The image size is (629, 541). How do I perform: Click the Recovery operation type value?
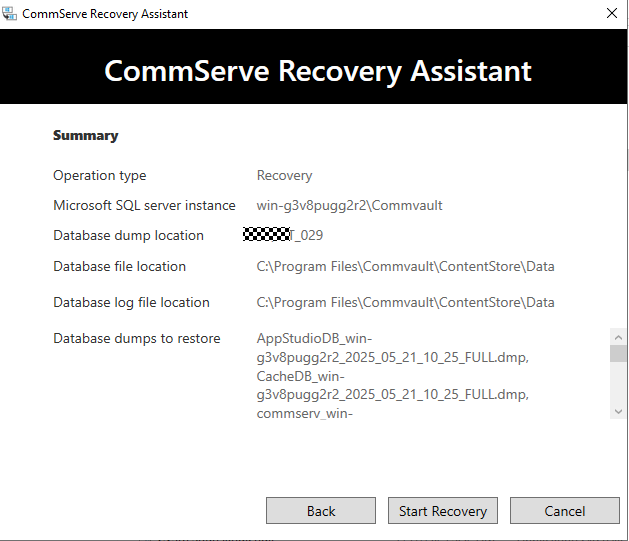[284, 176]
